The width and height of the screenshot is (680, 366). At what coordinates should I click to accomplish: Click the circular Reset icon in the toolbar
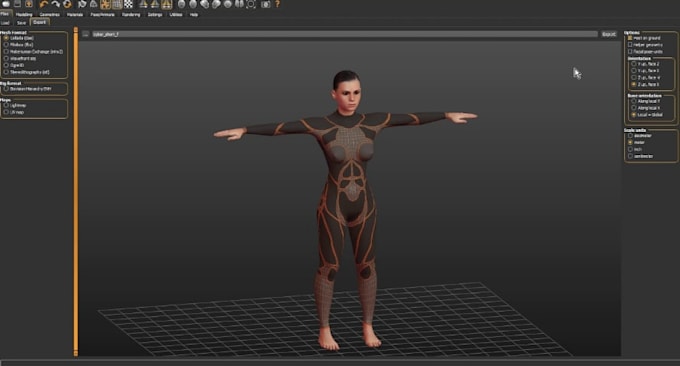(x=67, y=4)
